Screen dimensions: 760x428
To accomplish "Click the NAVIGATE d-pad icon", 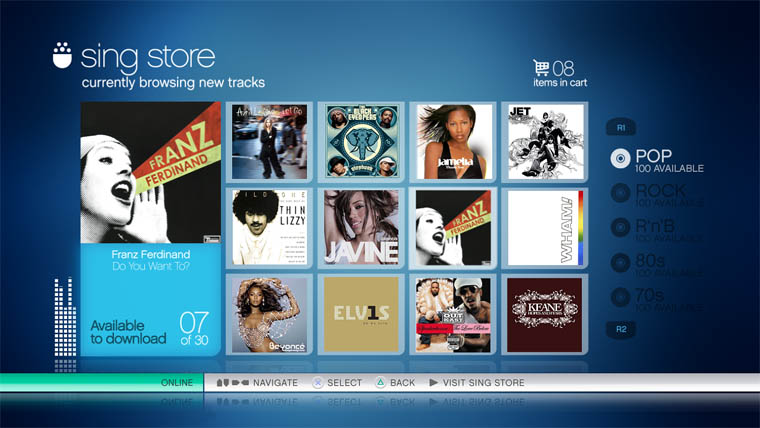I will click(232, 382).
